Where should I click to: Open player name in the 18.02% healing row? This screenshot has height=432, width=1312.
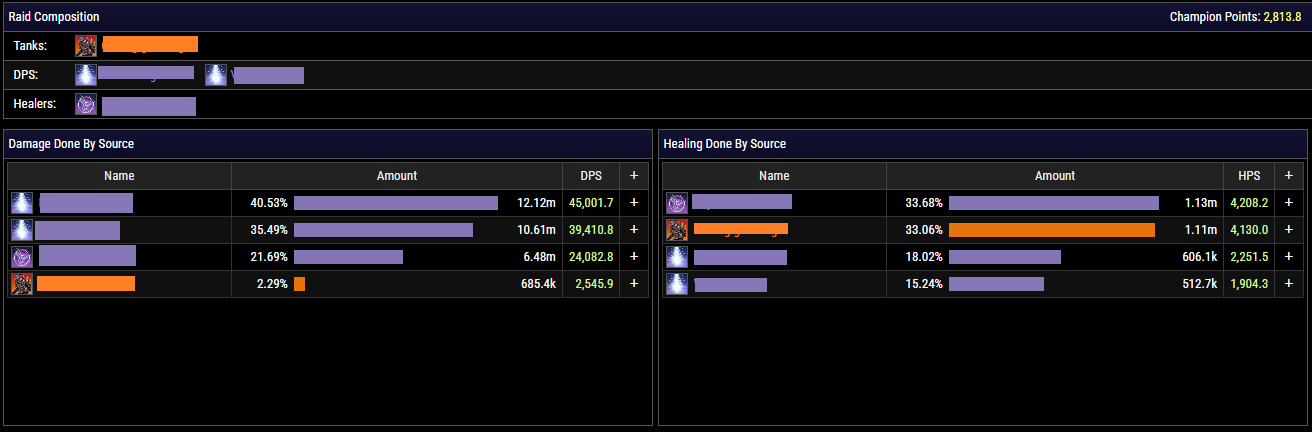pyautogui.click(x=740, y=257)
